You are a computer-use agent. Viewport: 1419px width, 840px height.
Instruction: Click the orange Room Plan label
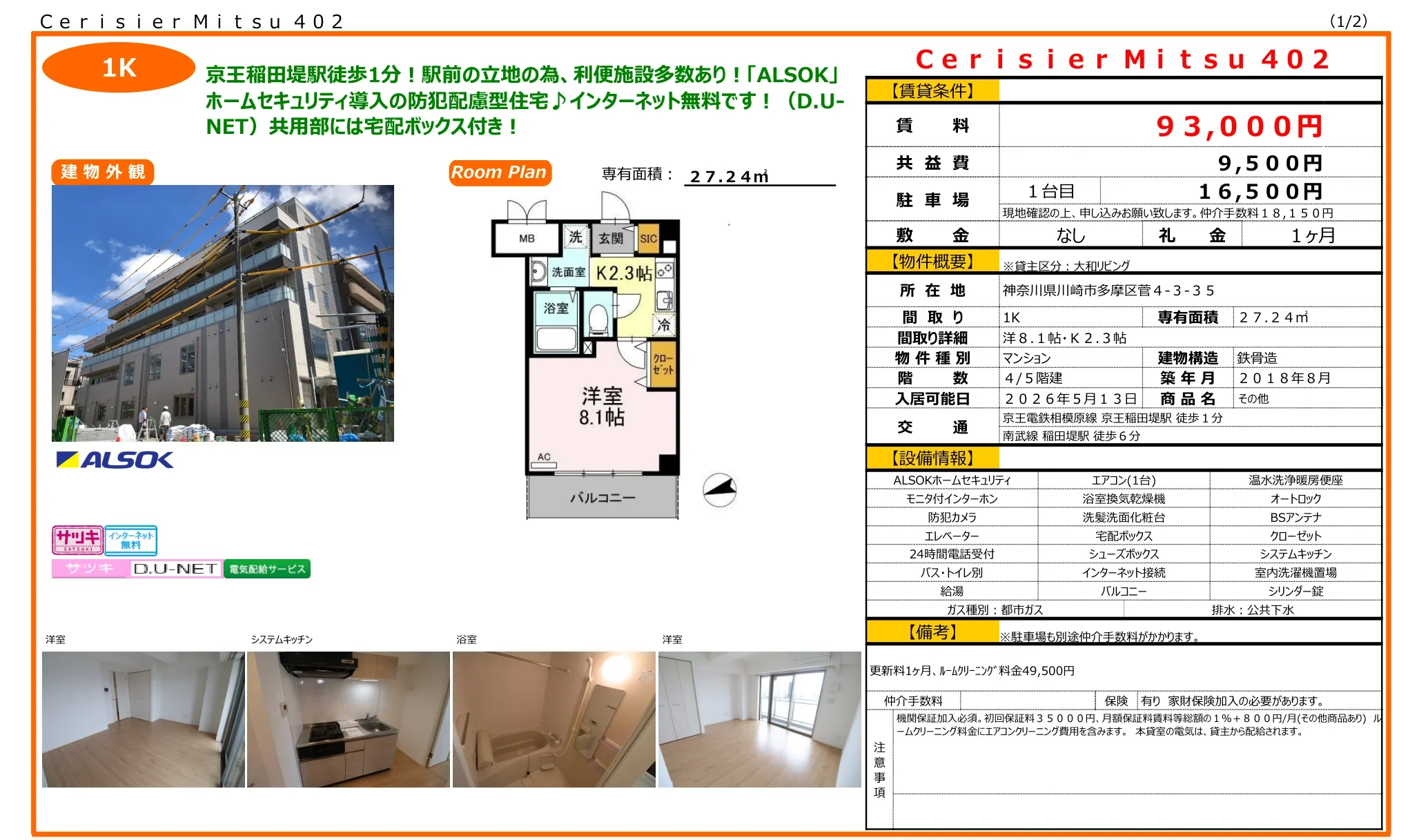(x=500, y=173)
